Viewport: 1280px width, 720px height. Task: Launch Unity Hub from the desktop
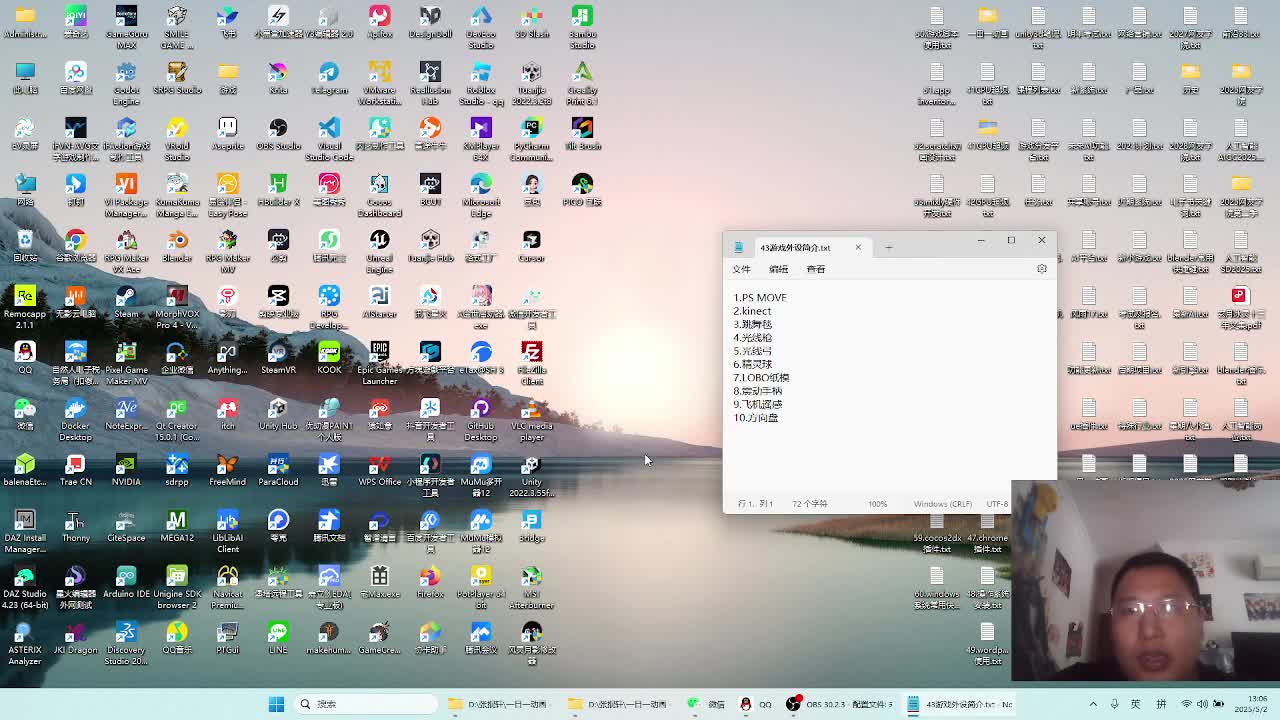[x=278, y=410]
